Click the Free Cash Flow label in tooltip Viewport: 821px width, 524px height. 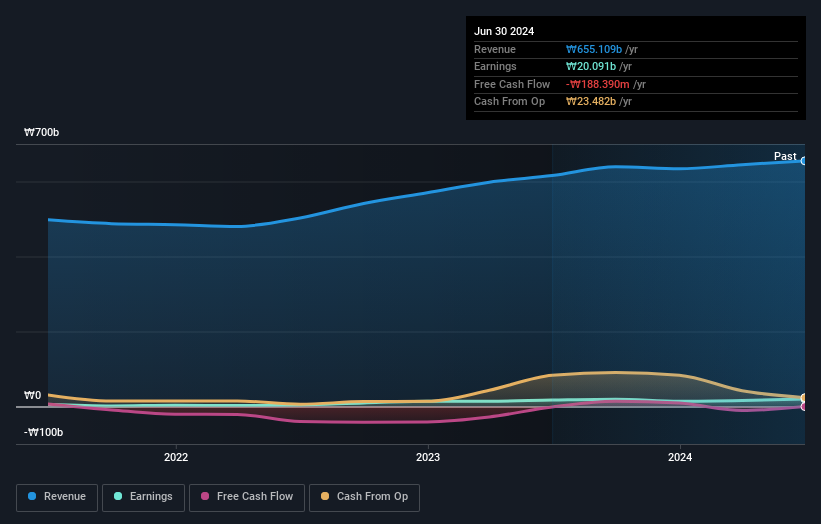coord(512,84)
